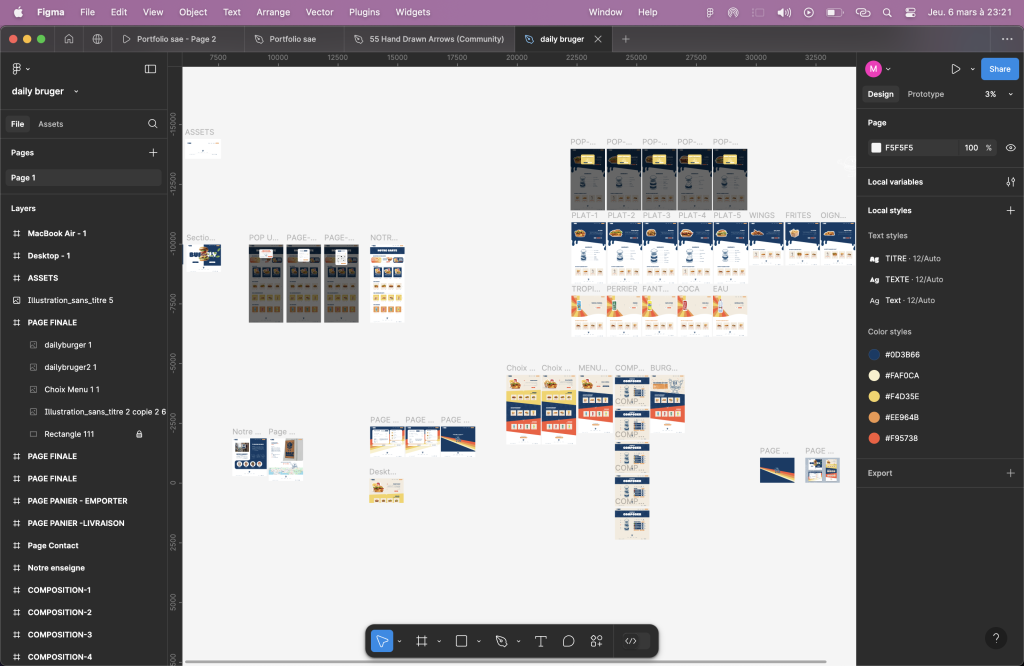Select the Frame tool
Screen dimensions: 1024x666
tap(422, 641)
